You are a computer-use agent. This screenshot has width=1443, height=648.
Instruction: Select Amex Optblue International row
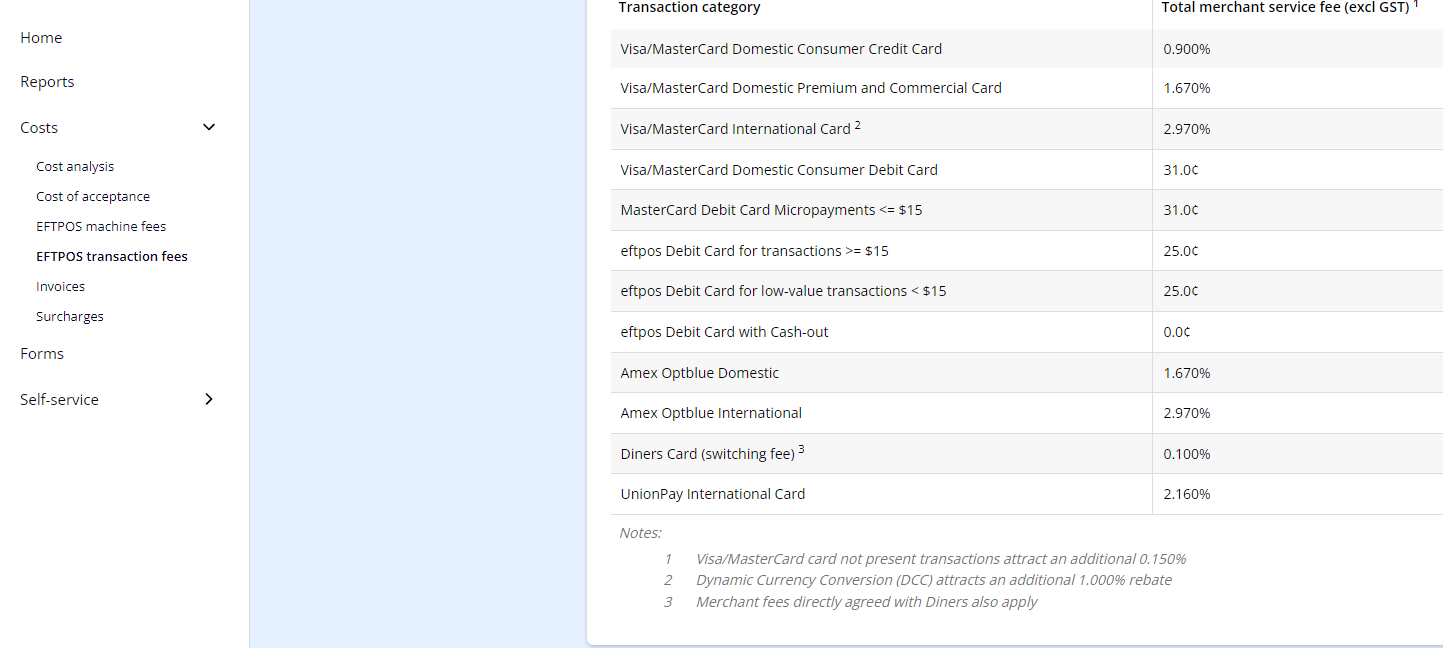pyautogui.click(x=1027, y=413)
